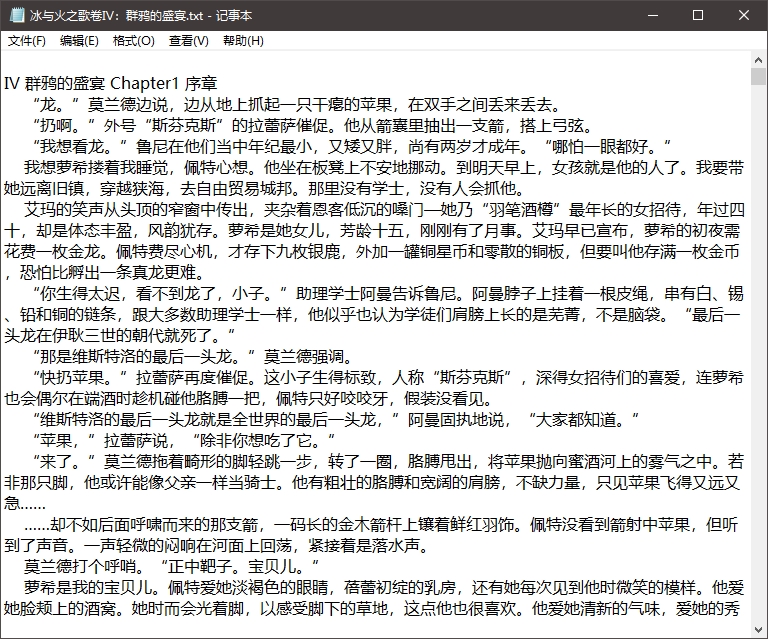This screenshot has width=768, height=639.
Task: Open the 编辑(E) menu
Action: coord(79,41)
